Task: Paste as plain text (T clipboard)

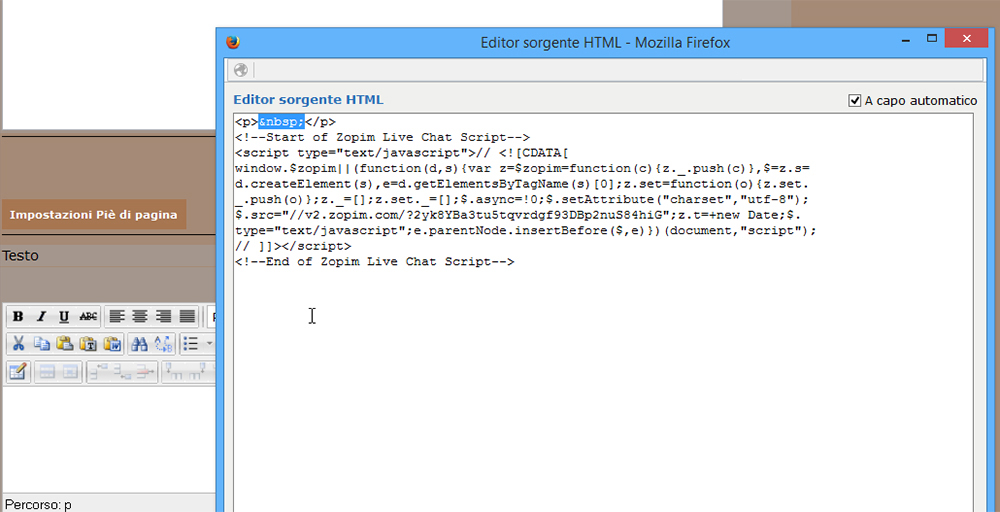Action: pos(88,344)
